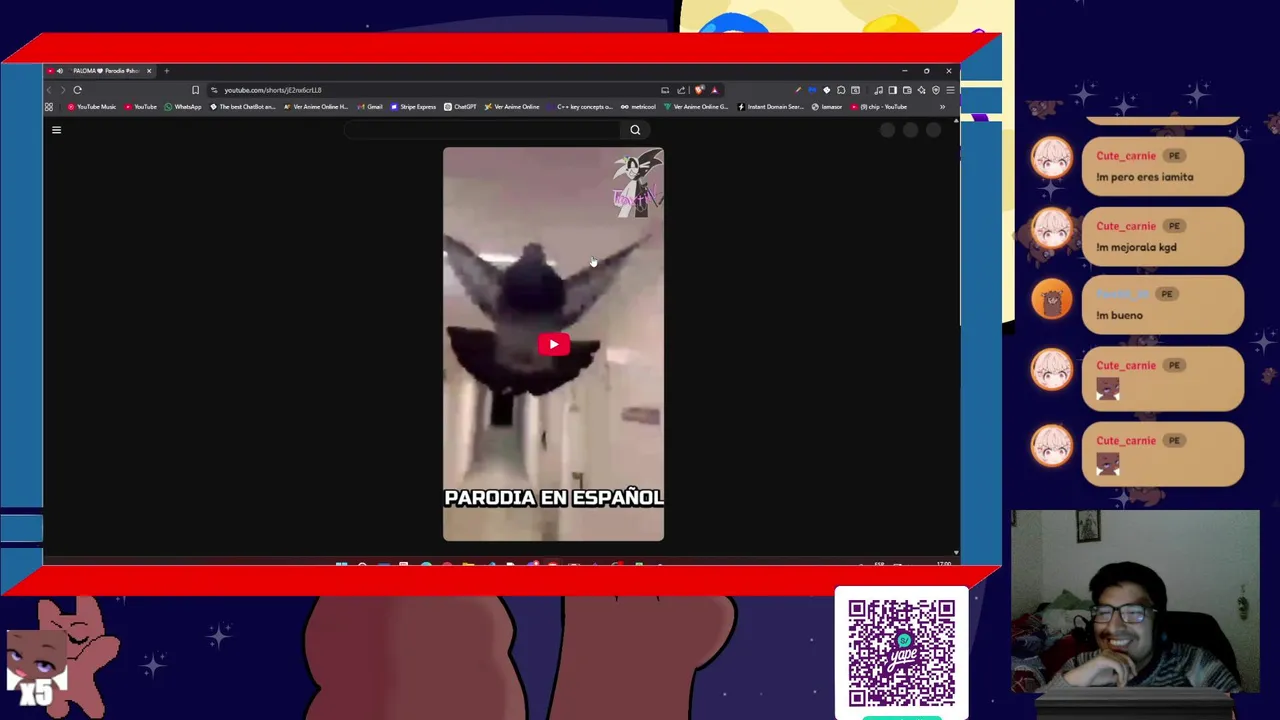Screen dimensions: 1280x720
Task: Reload the page with the refresh icon
Action: 77,90
